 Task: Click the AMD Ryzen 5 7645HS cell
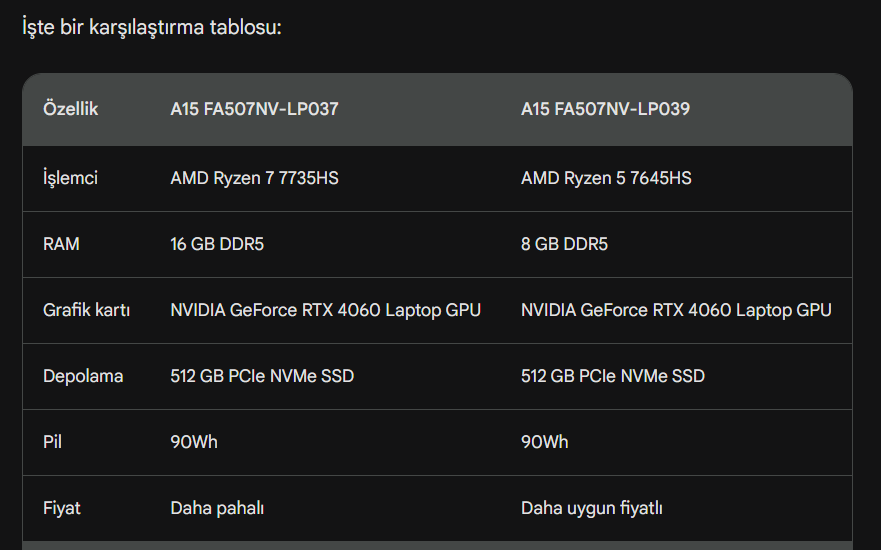606,178
